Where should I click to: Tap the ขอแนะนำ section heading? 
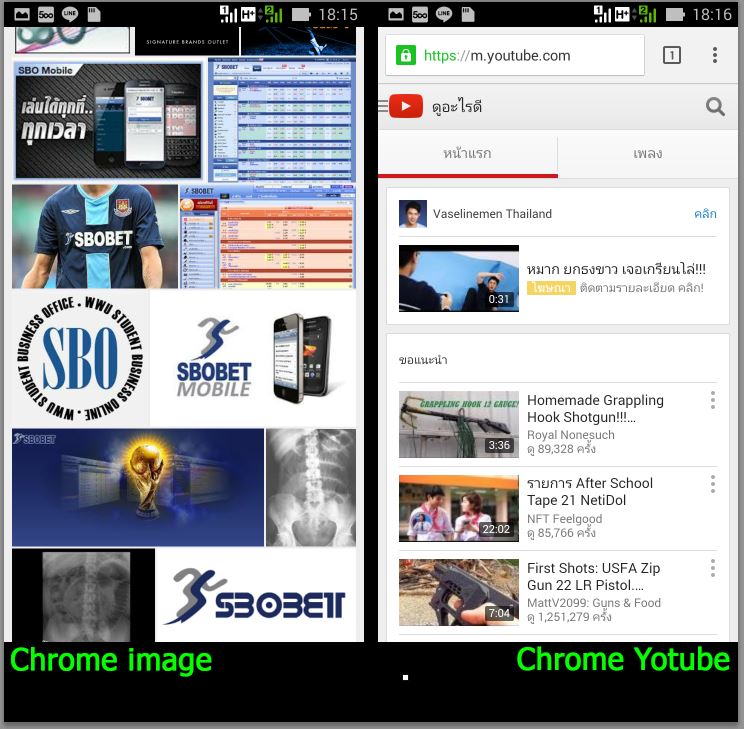[423, 360]
